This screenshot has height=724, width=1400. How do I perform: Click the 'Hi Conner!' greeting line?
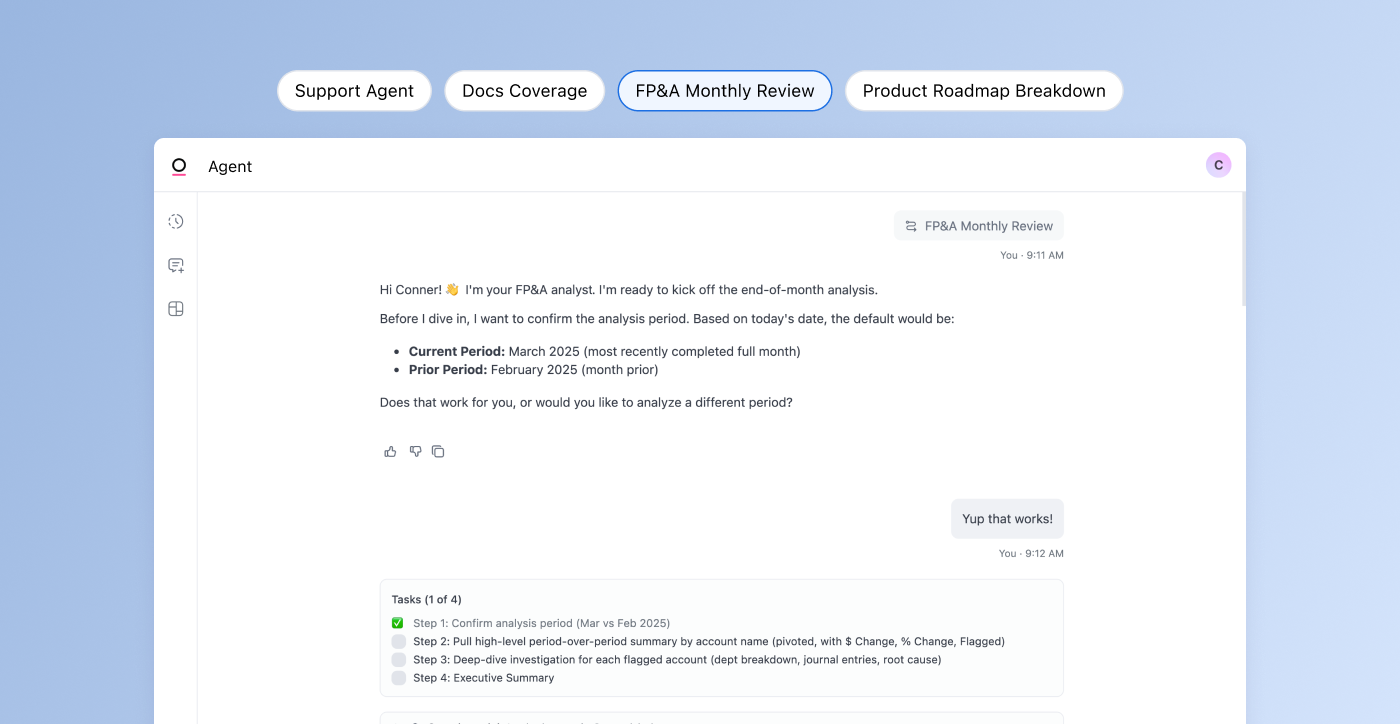(x=628, y=290)
